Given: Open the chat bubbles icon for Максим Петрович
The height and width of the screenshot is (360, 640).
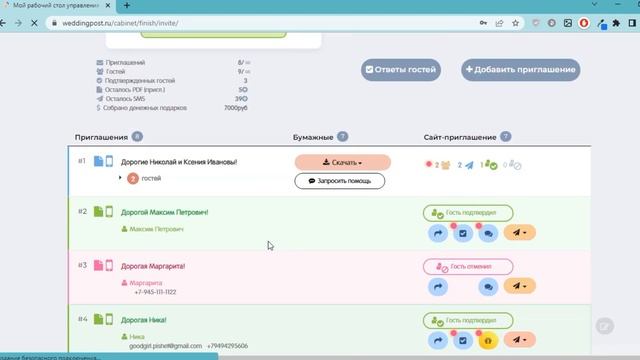Looking at the screenshot, I should 488,233.
